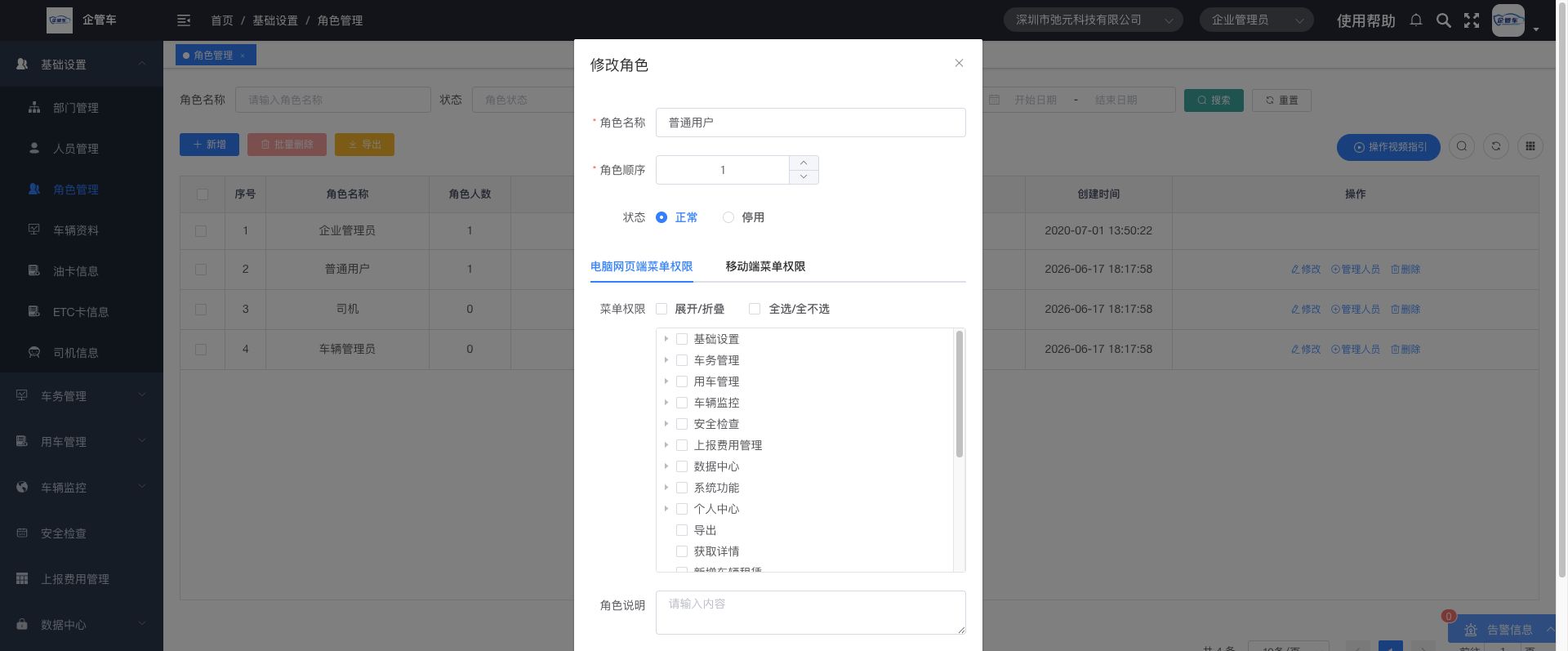The image size is (1568, 651).
Task: Click the 司机信息 sidebar icon
Action: tap(34, 352)
